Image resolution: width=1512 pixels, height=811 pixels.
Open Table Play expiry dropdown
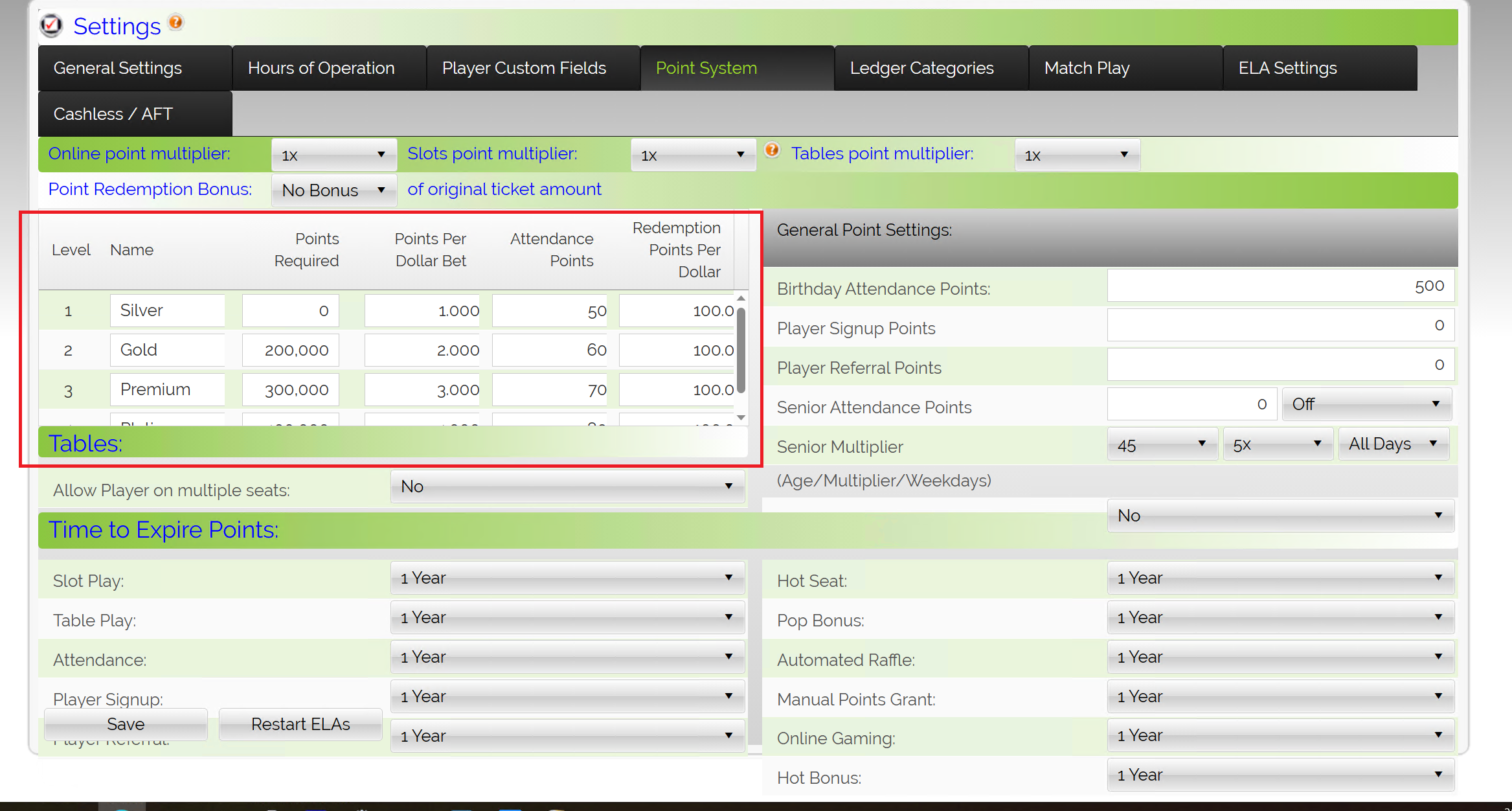tap(568, 617)
